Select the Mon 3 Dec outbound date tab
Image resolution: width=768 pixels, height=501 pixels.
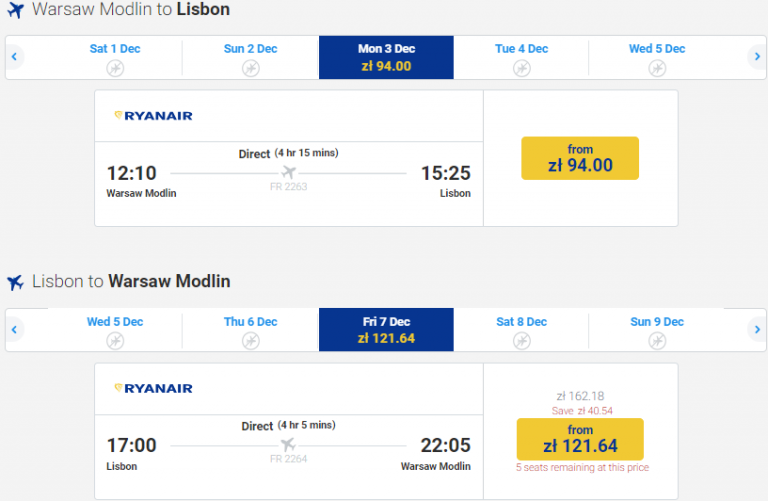[386, 57]
